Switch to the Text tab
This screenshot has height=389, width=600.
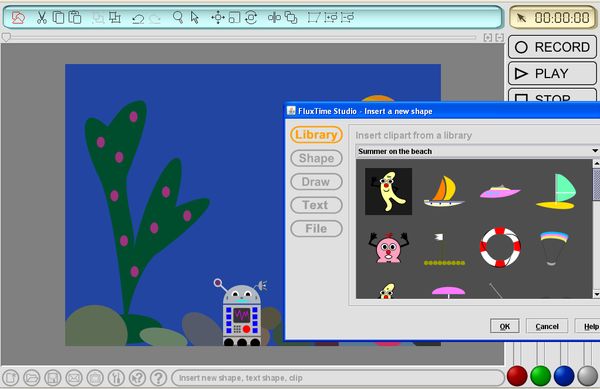coord(316,205)
